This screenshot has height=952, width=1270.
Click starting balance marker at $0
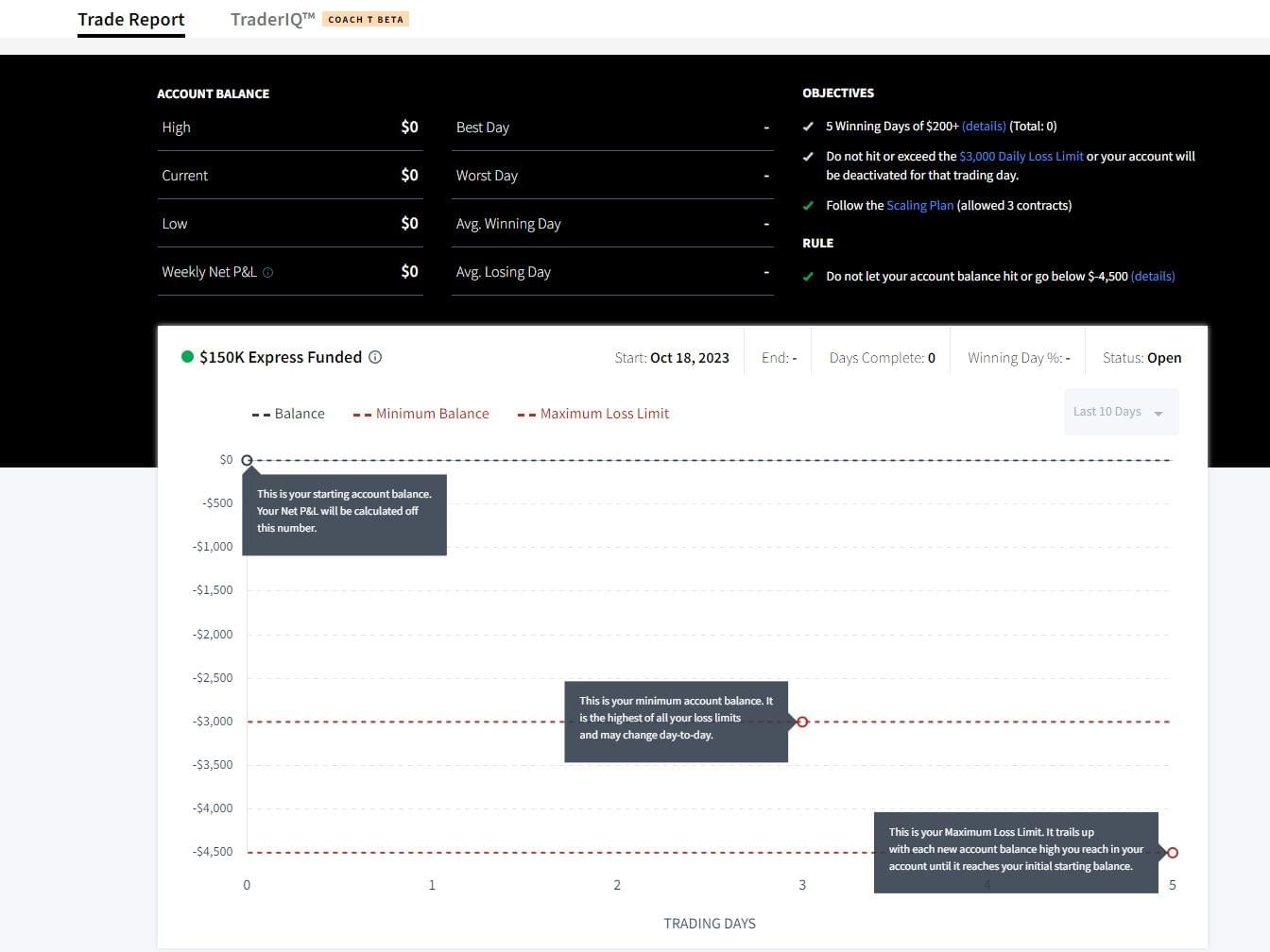pos(248,461)
